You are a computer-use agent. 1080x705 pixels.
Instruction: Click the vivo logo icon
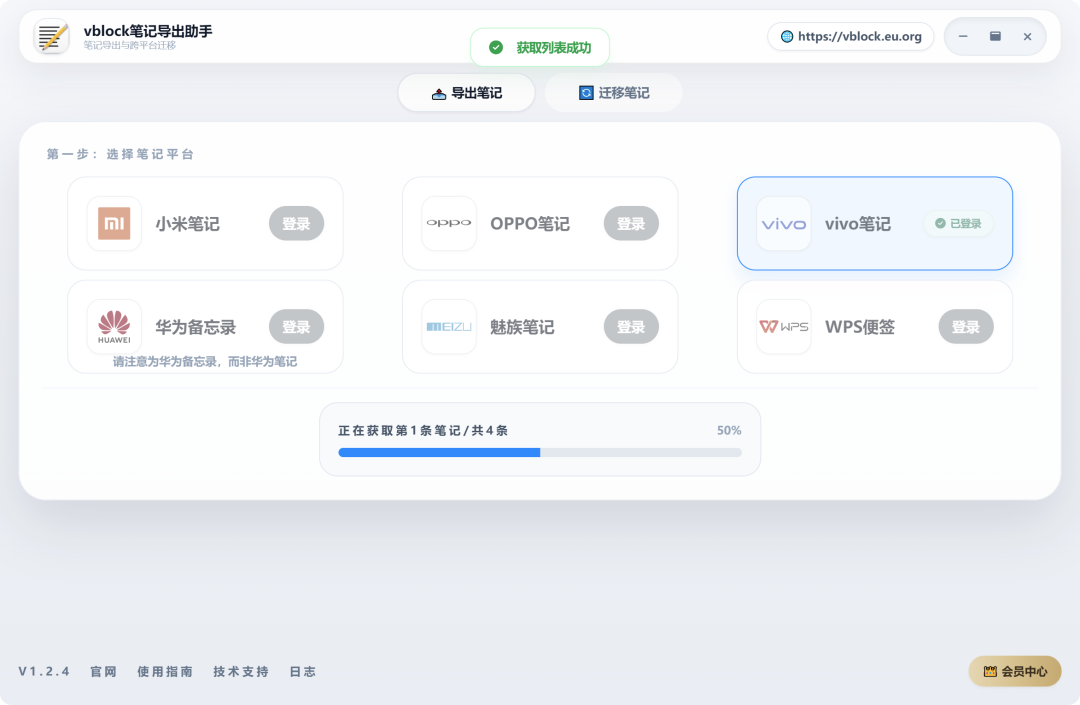click(x=784, y=224)
